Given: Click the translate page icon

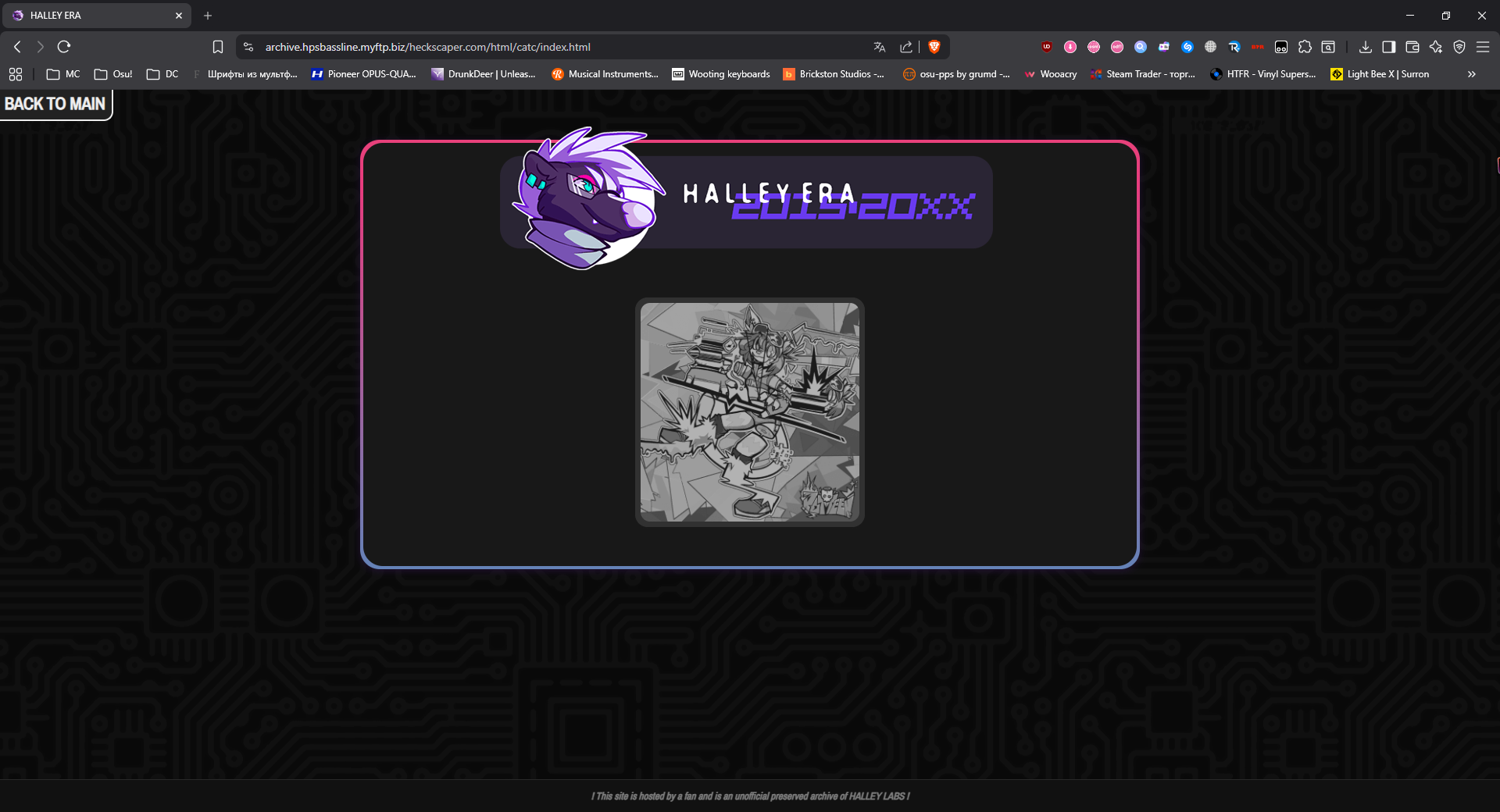Looking at the screenshot, I should (880, 47).
